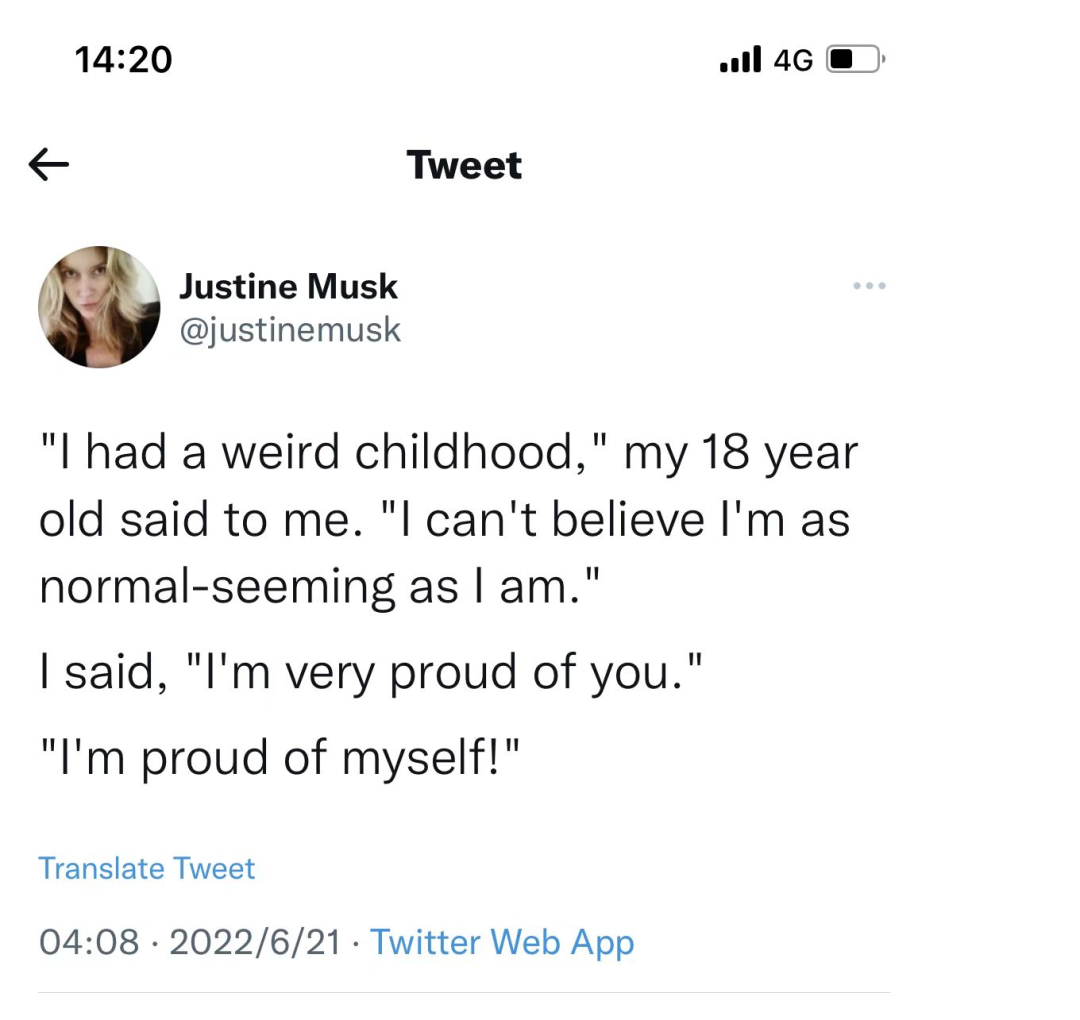1080x1020 pixels.
Task: Open the Twitter Web App source link
Action: (x=502, y=942)
